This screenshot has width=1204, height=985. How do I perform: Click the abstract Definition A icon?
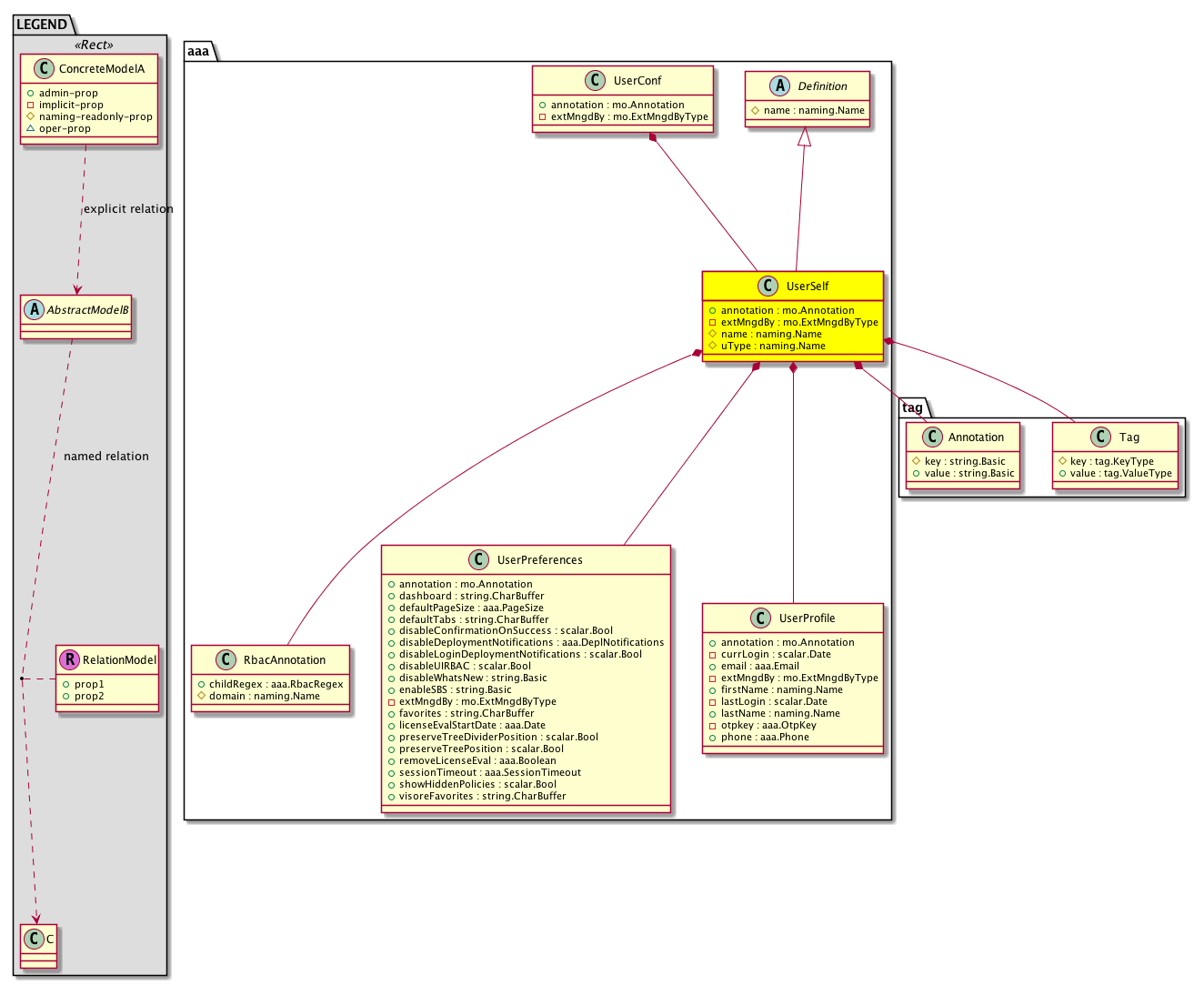pos(780,86)
